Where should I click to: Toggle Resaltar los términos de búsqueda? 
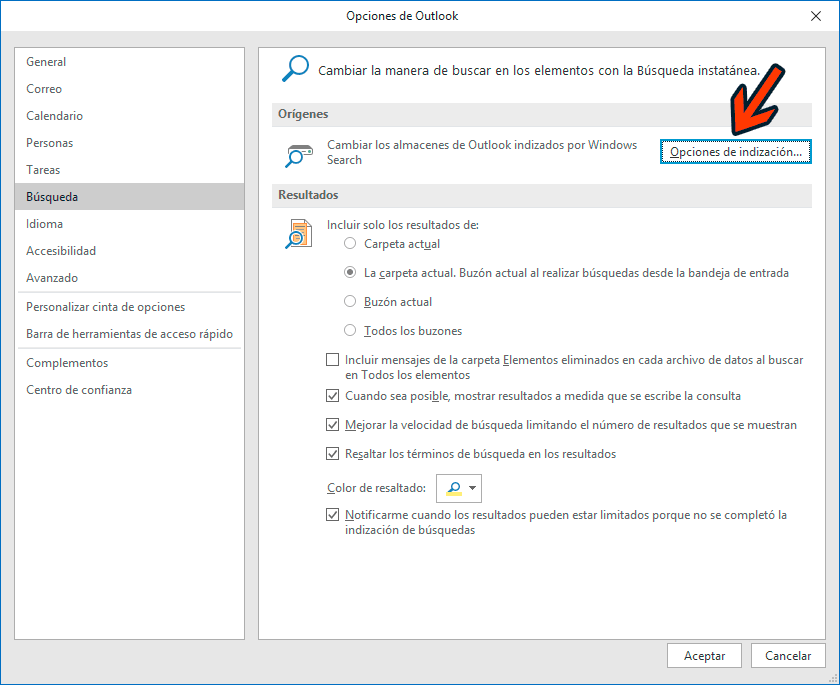point(333,454)
